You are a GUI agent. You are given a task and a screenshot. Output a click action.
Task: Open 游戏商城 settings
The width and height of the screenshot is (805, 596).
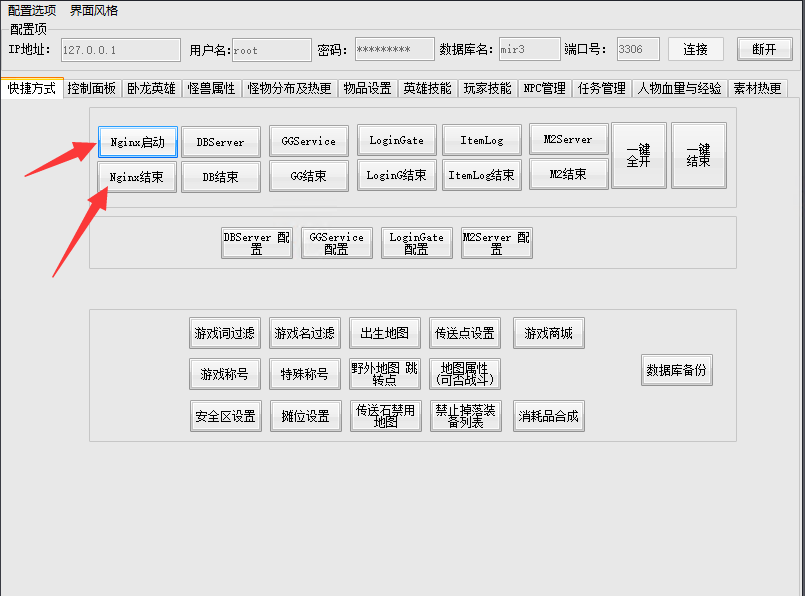(x=548, y=333)
